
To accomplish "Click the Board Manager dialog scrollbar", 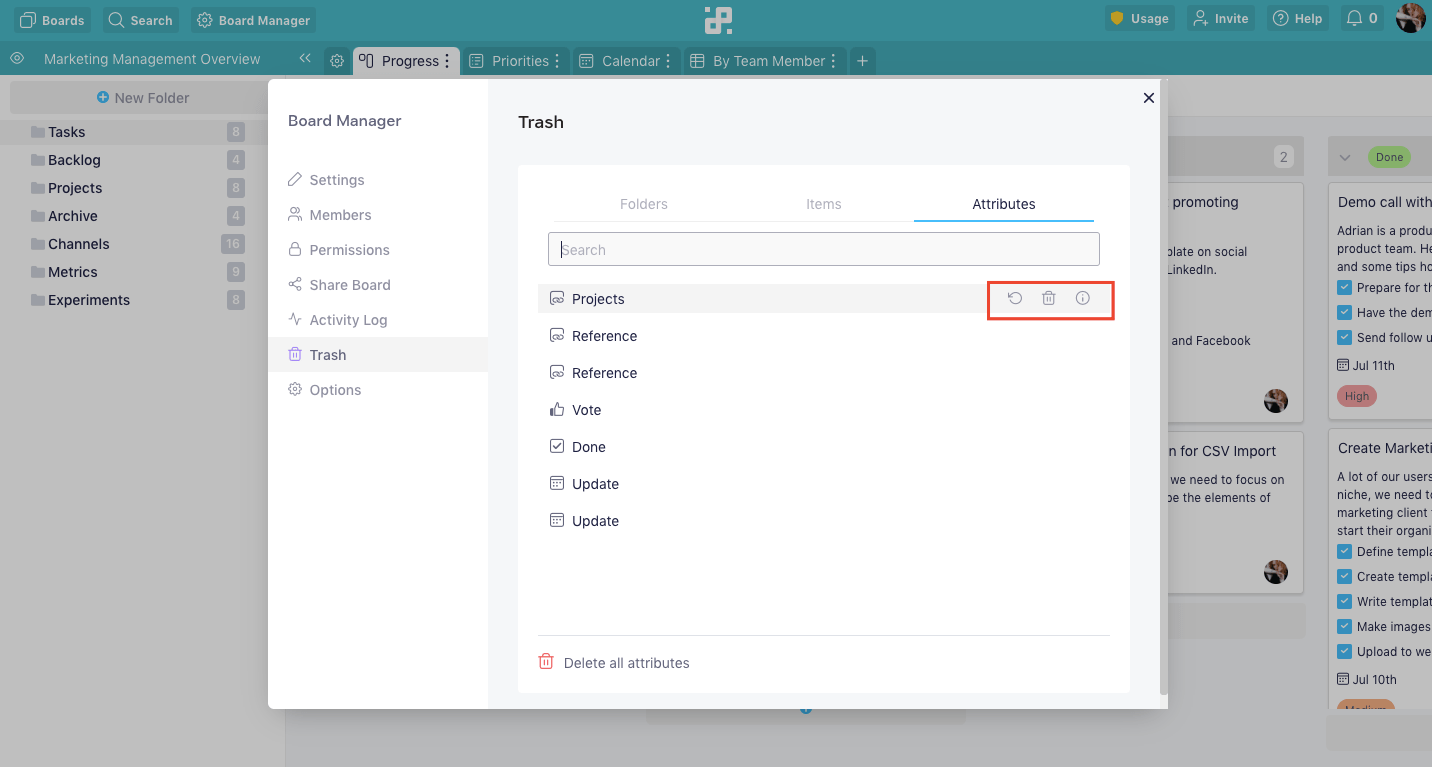I will click(x=1163, y=387).
